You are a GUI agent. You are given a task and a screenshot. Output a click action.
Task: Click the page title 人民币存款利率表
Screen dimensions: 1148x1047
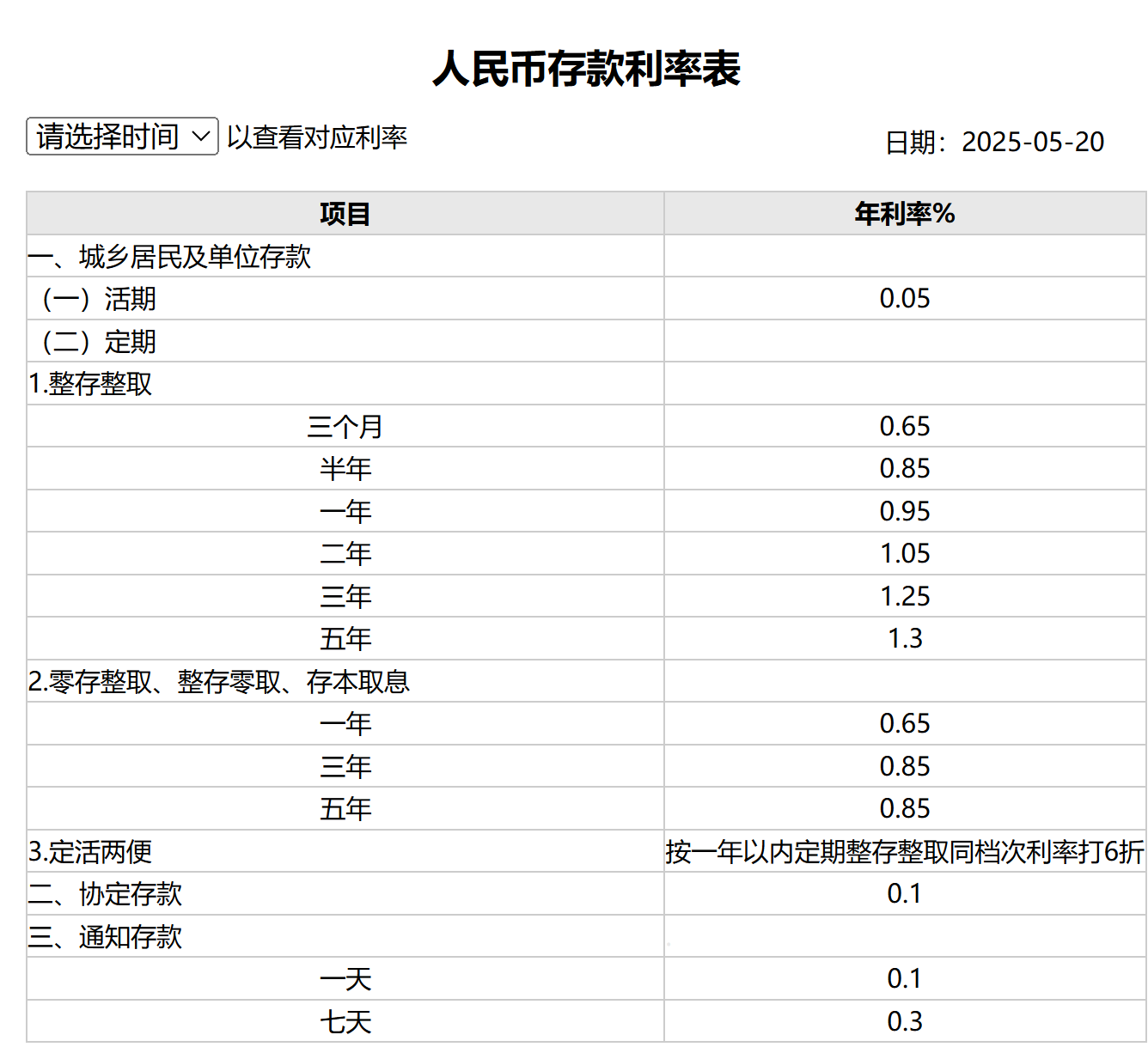tap(586, 69)
